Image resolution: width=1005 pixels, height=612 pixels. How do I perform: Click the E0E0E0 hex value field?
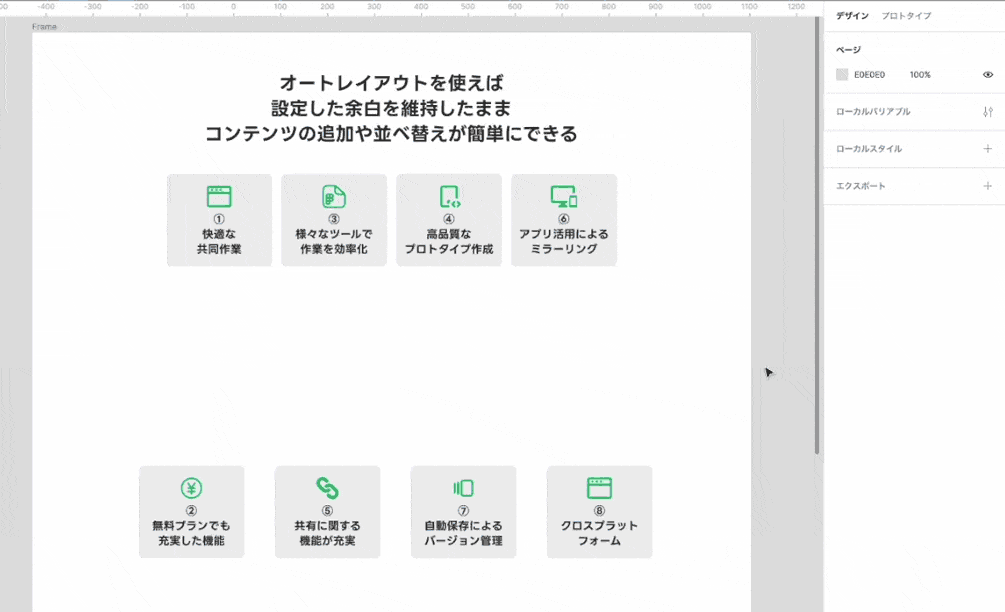pos(869,75)
